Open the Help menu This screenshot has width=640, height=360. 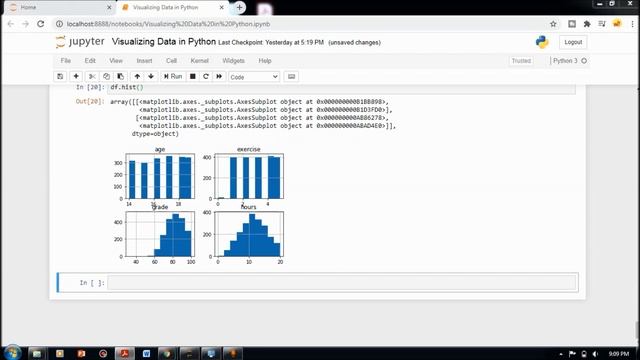pyautogui.click(x=265, y=61)
